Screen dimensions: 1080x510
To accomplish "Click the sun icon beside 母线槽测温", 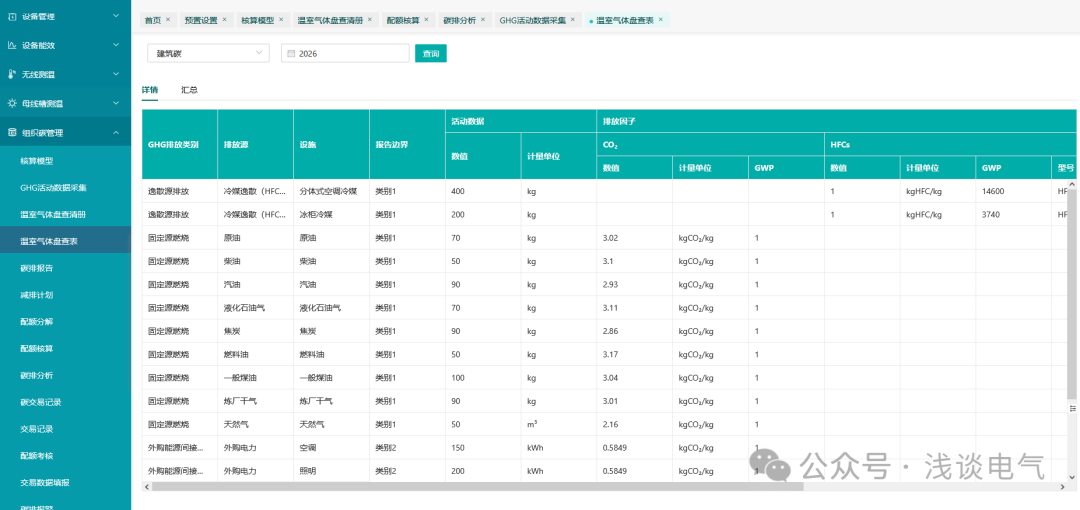I will tap(12, 103).
